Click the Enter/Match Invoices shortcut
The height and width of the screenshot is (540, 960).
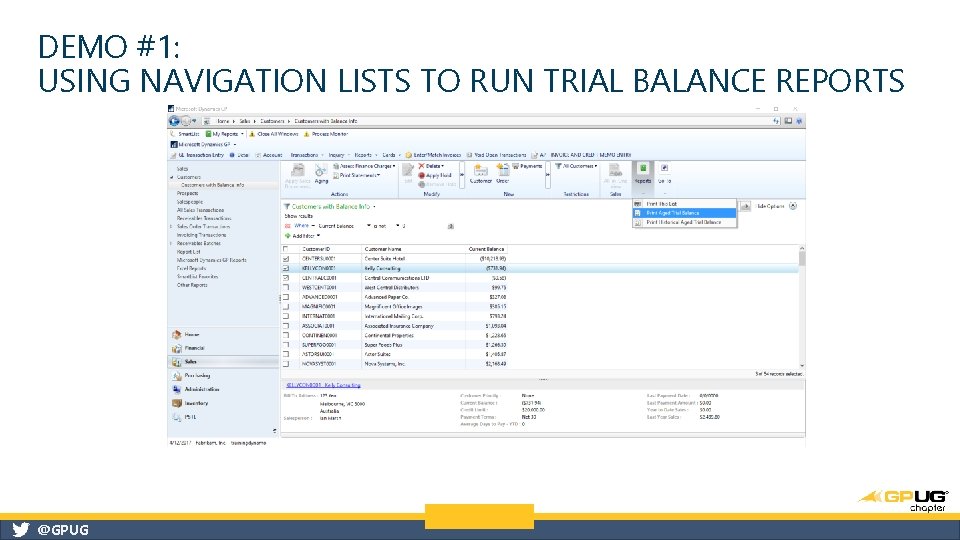coord(433,156)
